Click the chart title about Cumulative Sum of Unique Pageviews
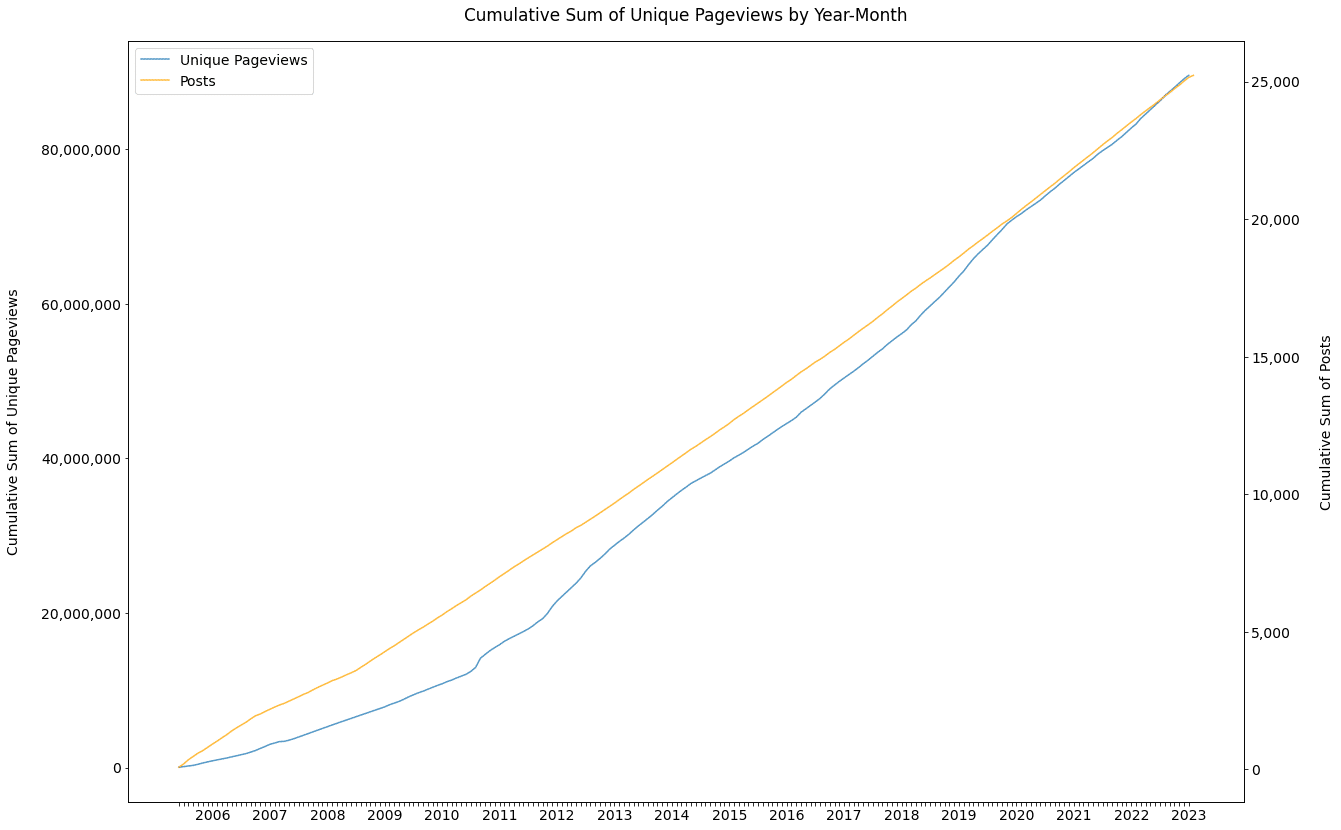The width and height of the screenshot is (1341, 830). click(685, 15)
